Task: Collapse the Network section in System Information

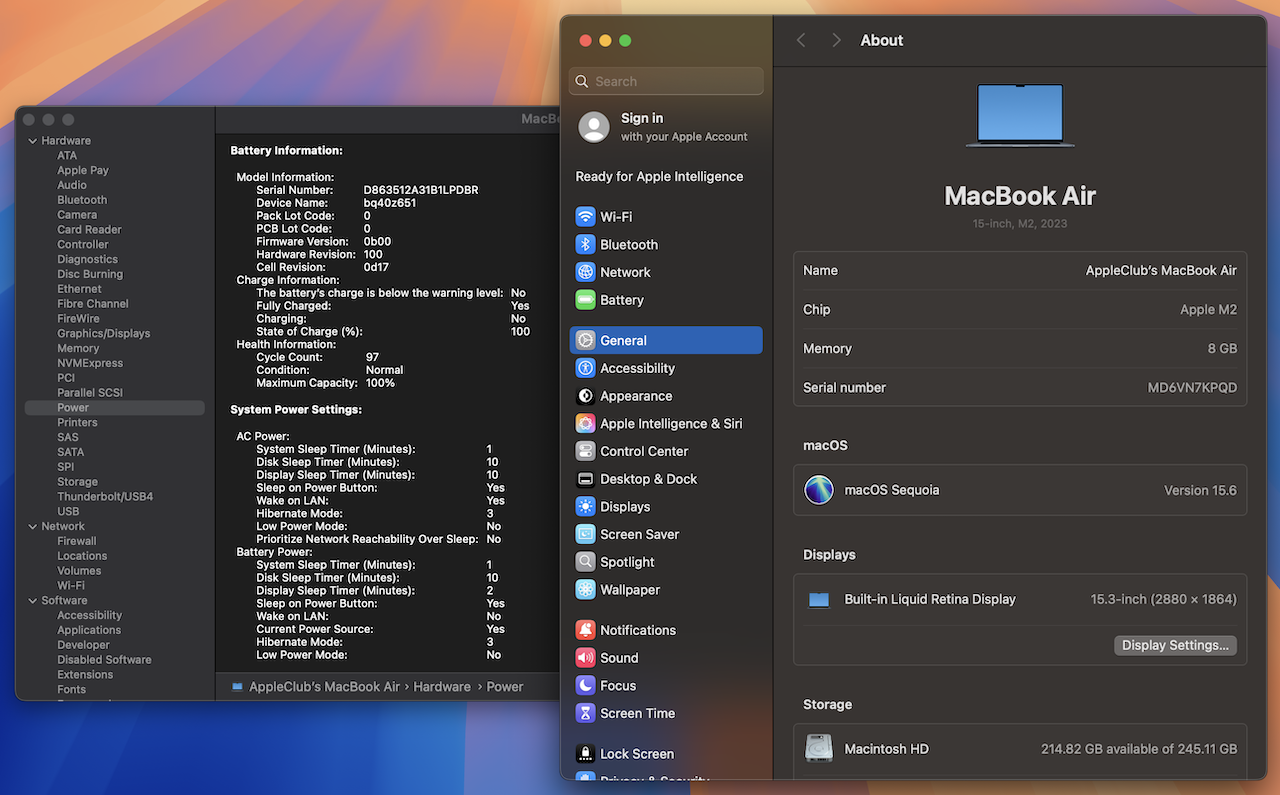Action: (x=32, y=526)
